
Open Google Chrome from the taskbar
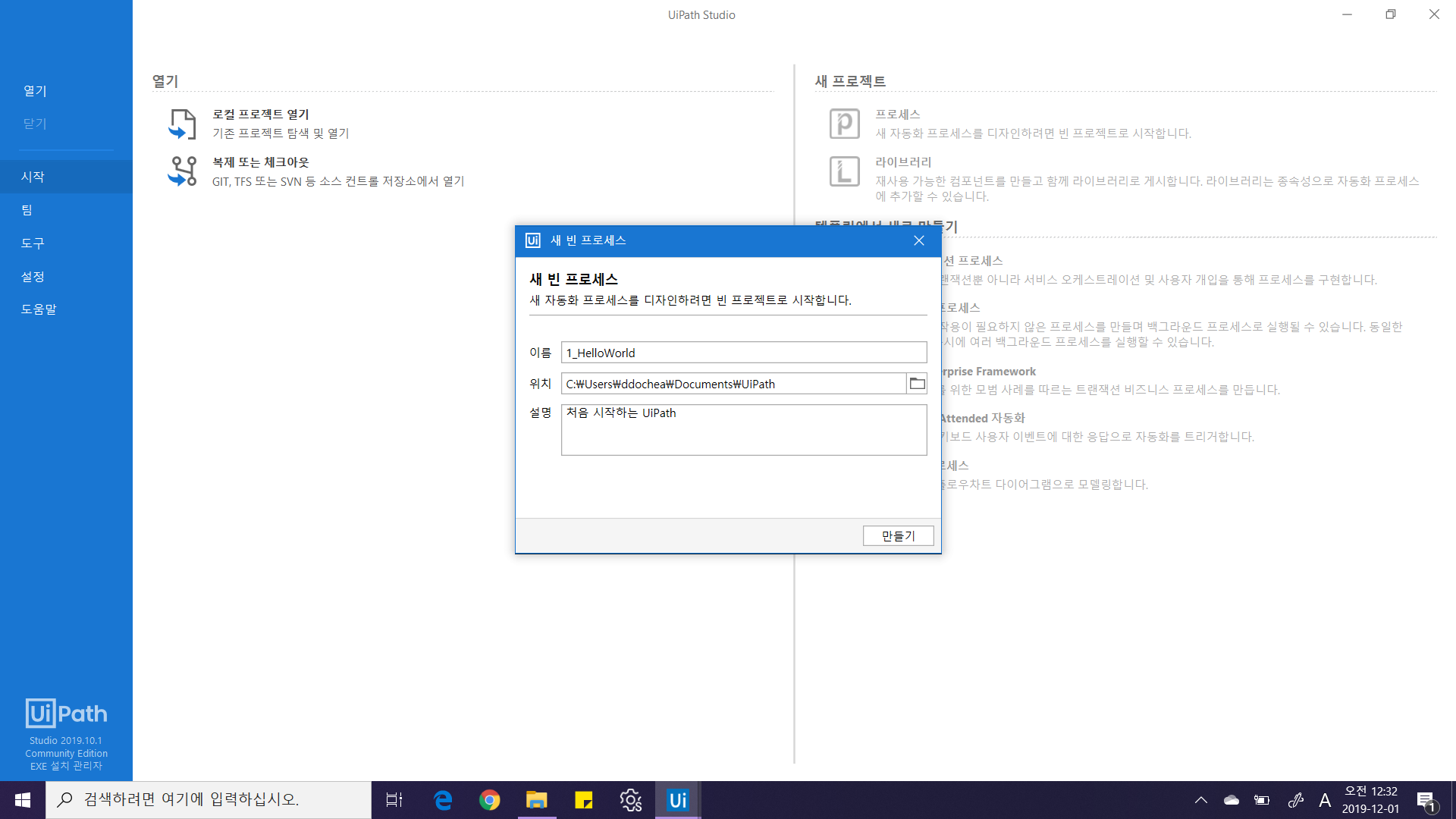point(490,800)
